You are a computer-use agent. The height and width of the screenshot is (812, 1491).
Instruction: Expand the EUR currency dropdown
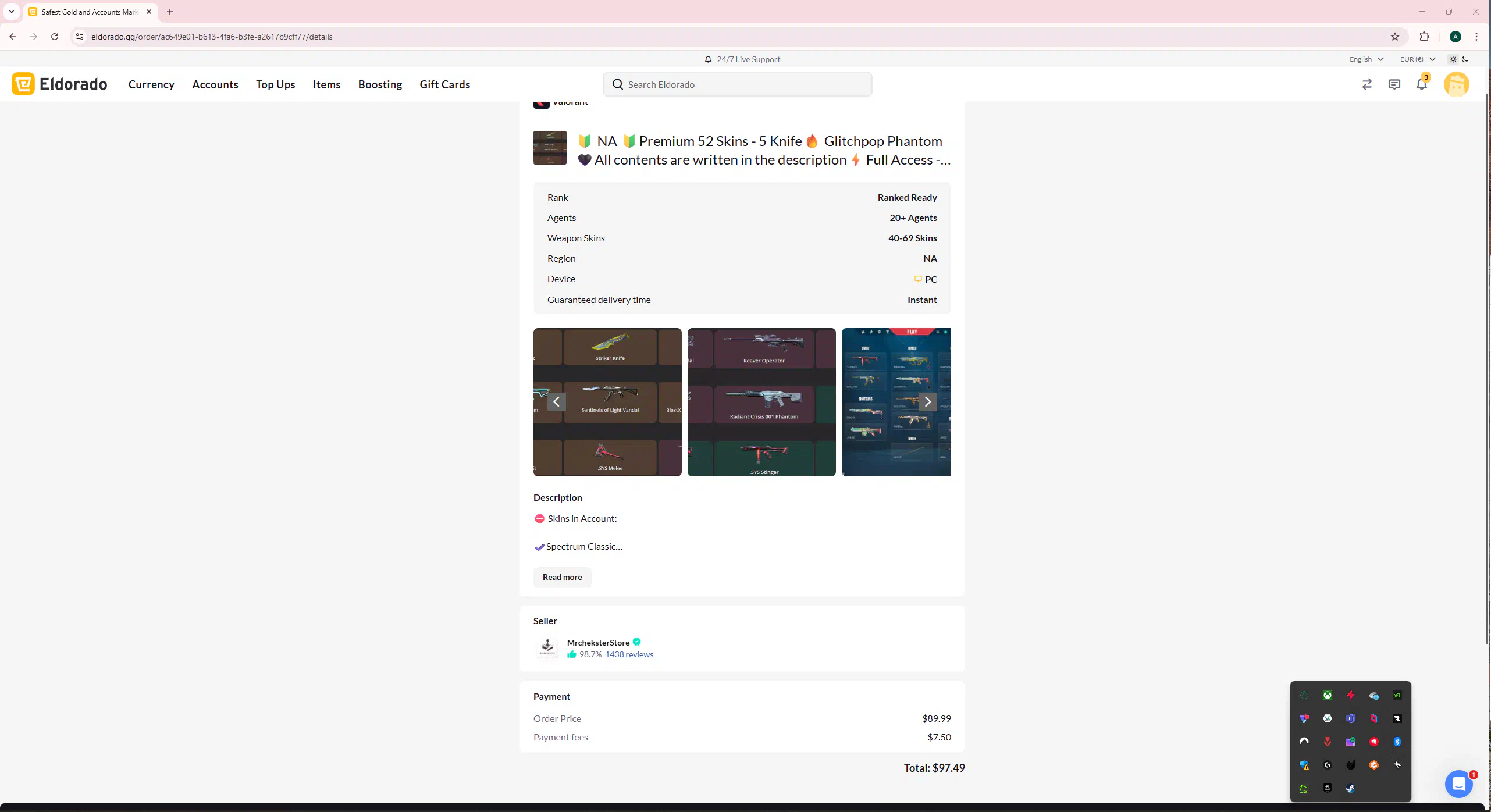(1417, 59)
